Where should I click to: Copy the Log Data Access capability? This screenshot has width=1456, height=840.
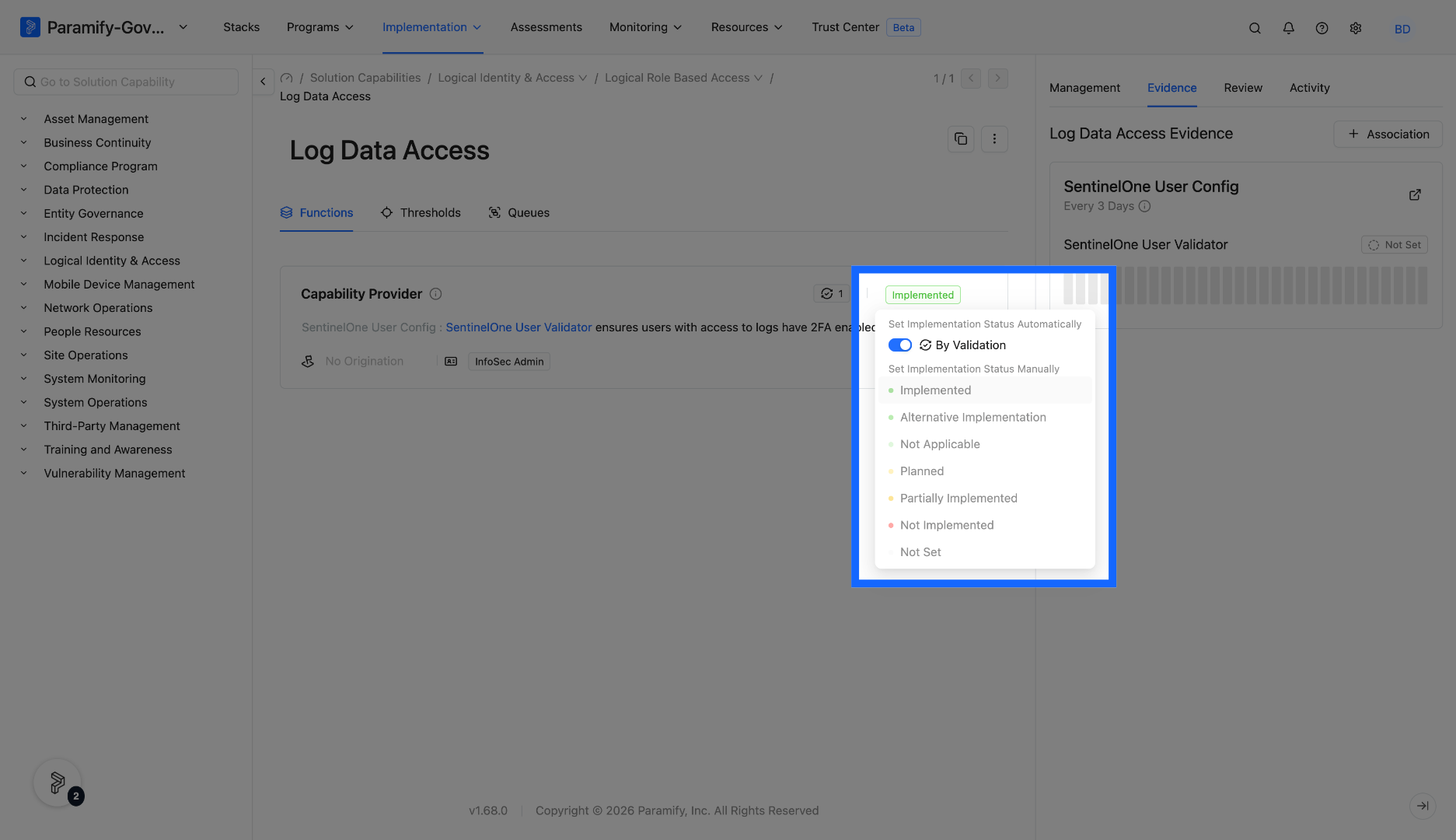click(961, 139)
